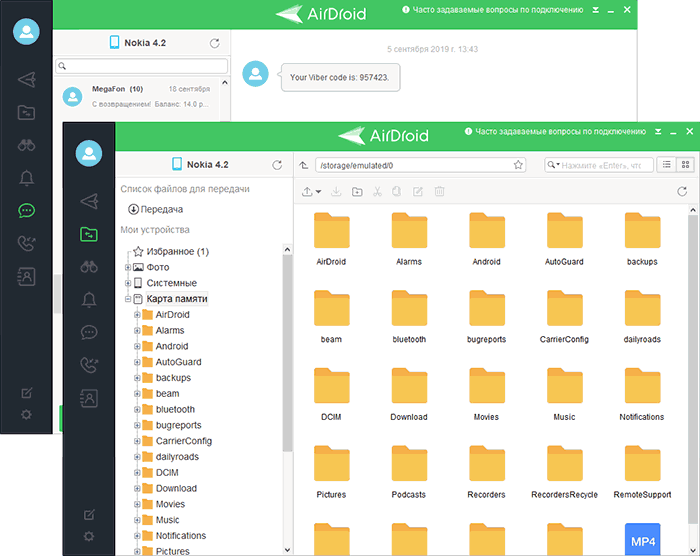Select Избранное (1) in the tree
This screenshot has width=700, height=556.
[x=177, y=251]
